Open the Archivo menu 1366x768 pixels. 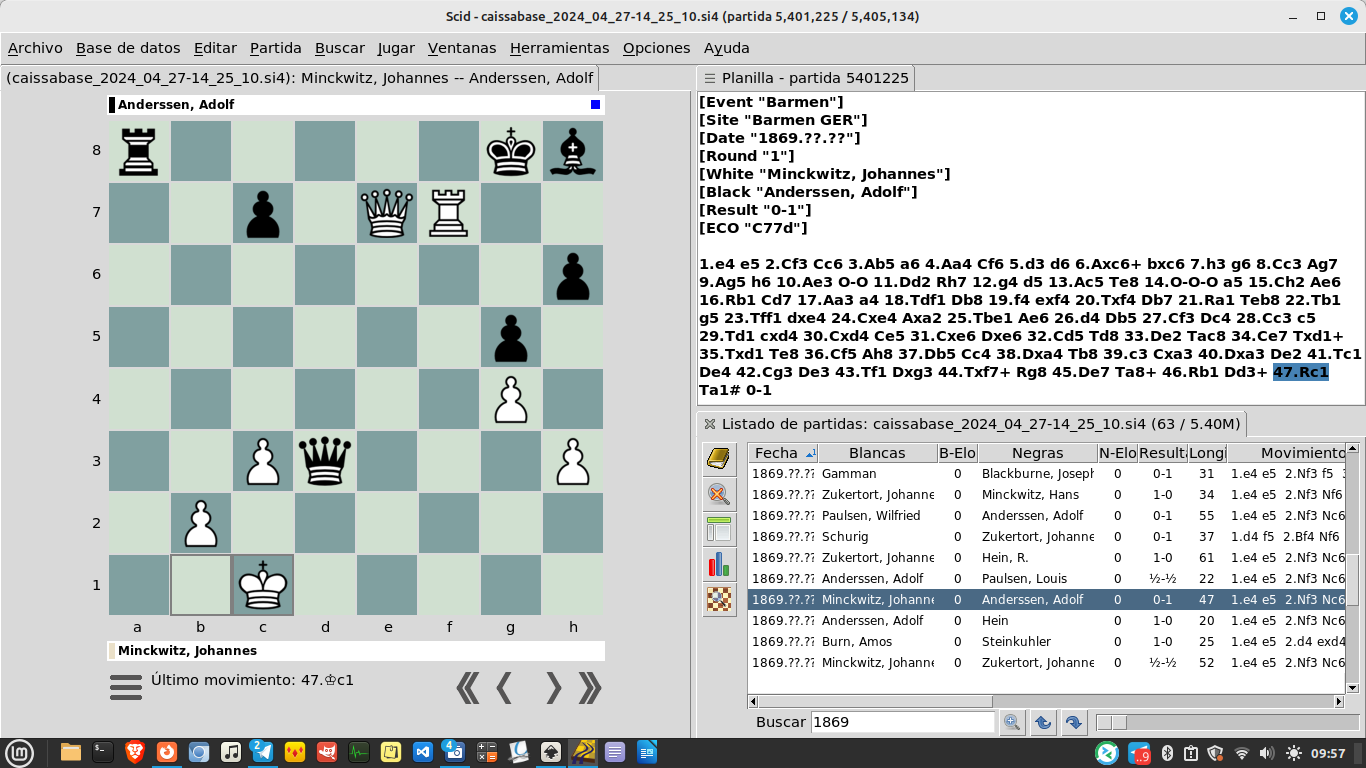tap(35, 48)
